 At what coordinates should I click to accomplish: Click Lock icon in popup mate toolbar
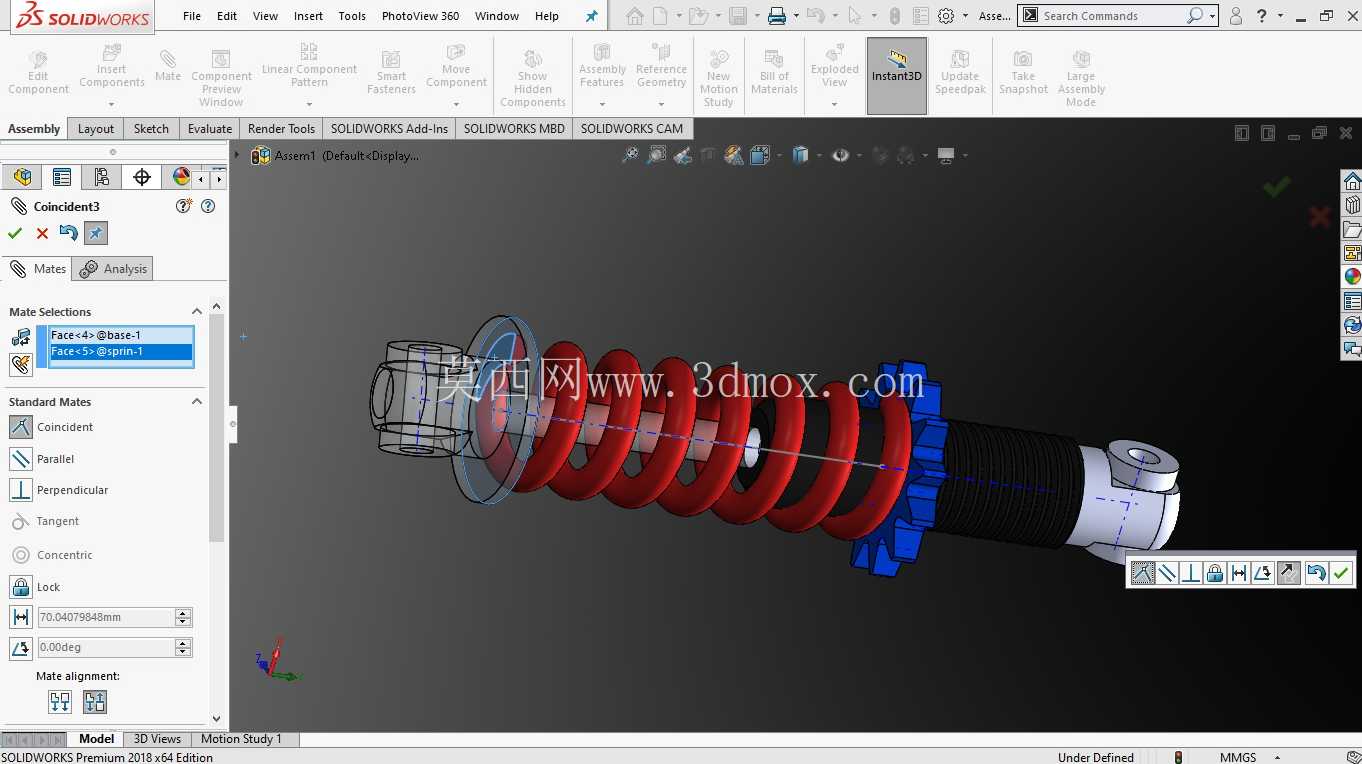coord(1215,573)
